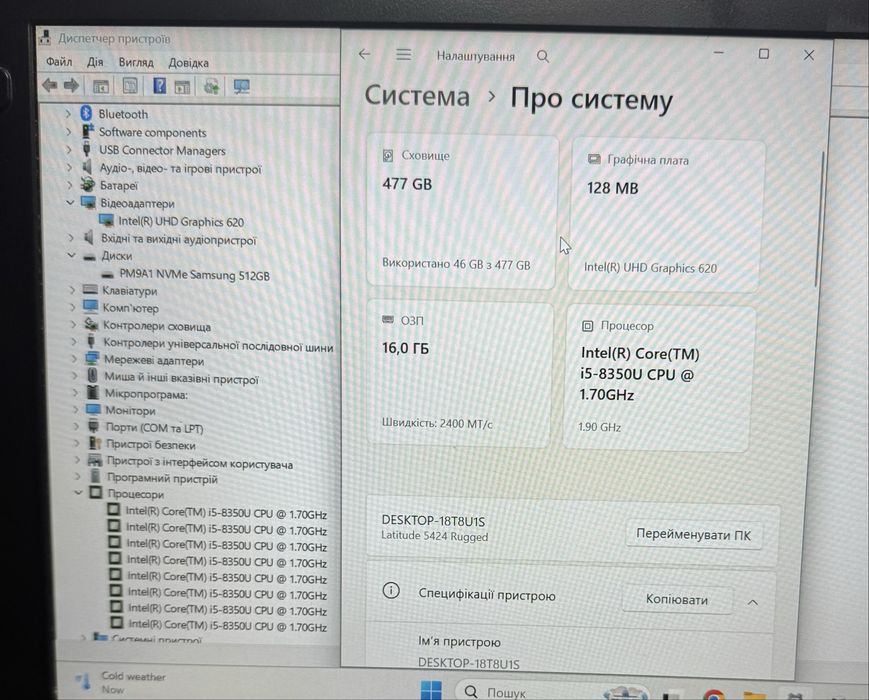This screenshot has height=700, width=869.
Task: Click the Windows Start button on taskbar
Action: [x=431, y=689]
